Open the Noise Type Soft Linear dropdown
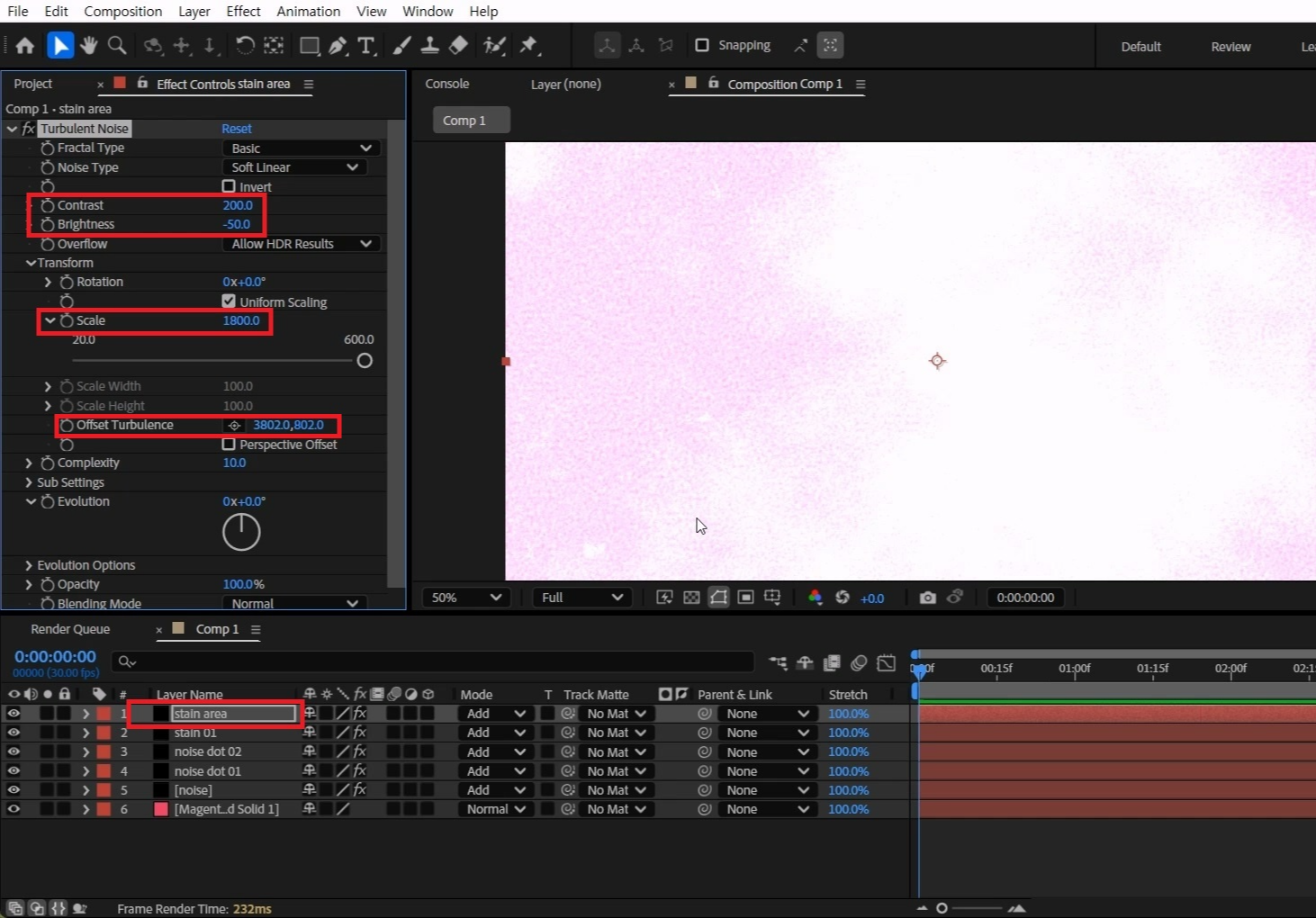This screenshot has height=918, width=1316. [293, 167]
